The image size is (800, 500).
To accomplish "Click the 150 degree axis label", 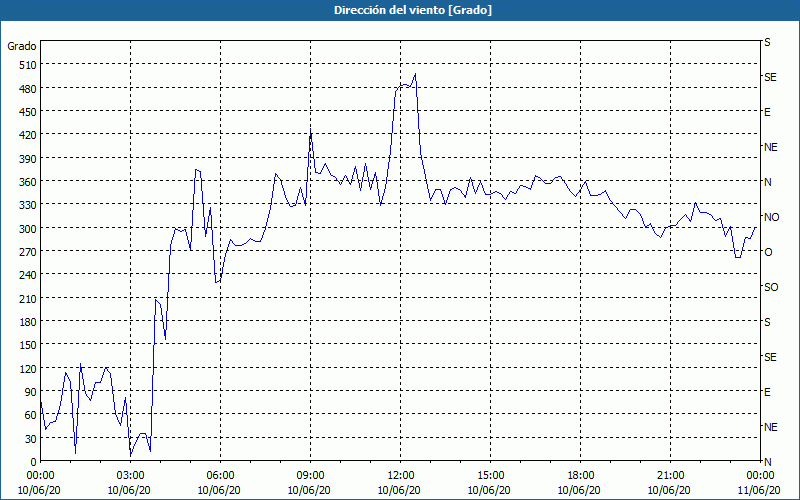I will point(28,345).
